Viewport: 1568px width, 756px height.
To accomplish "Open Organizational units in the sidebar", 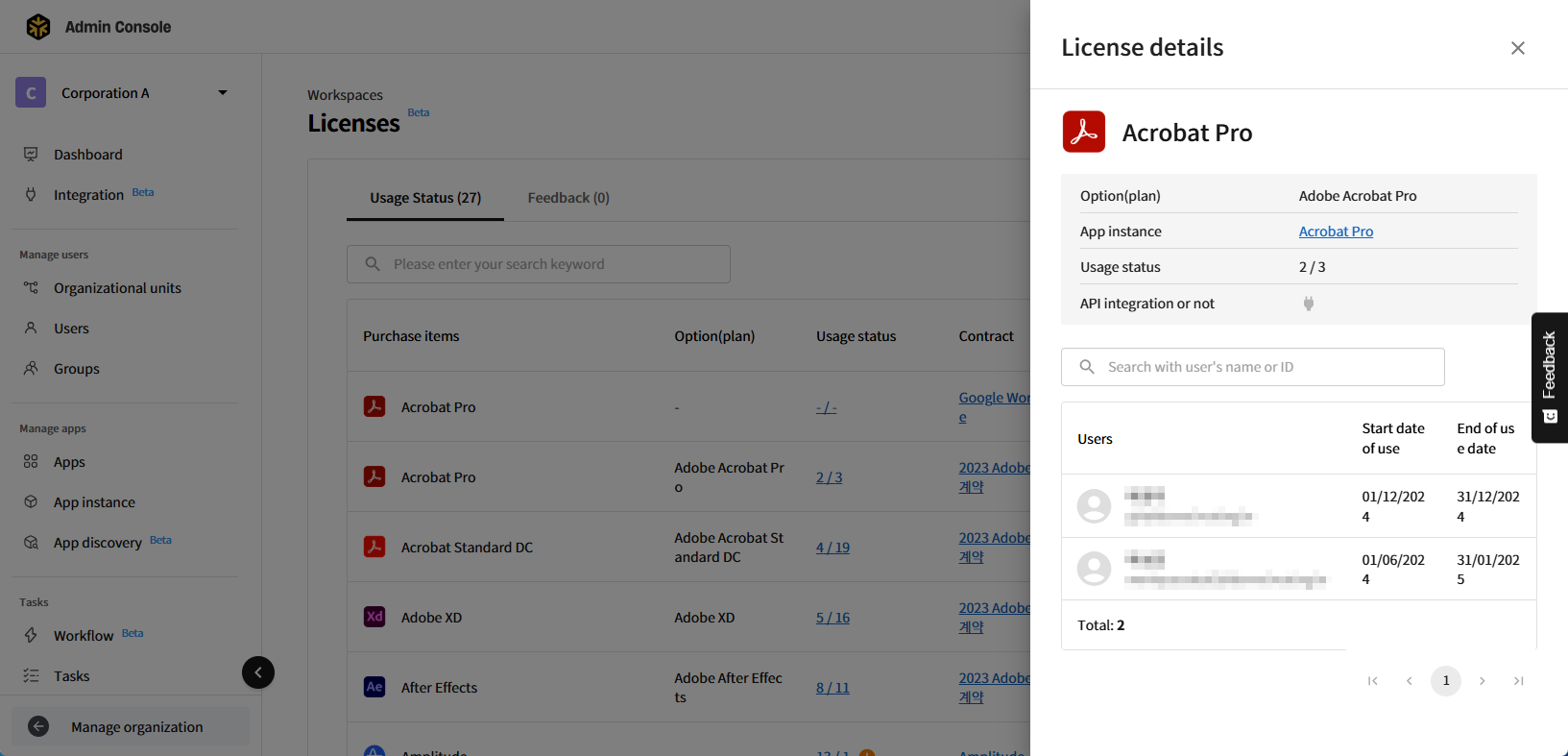I will tap(117, 288).
